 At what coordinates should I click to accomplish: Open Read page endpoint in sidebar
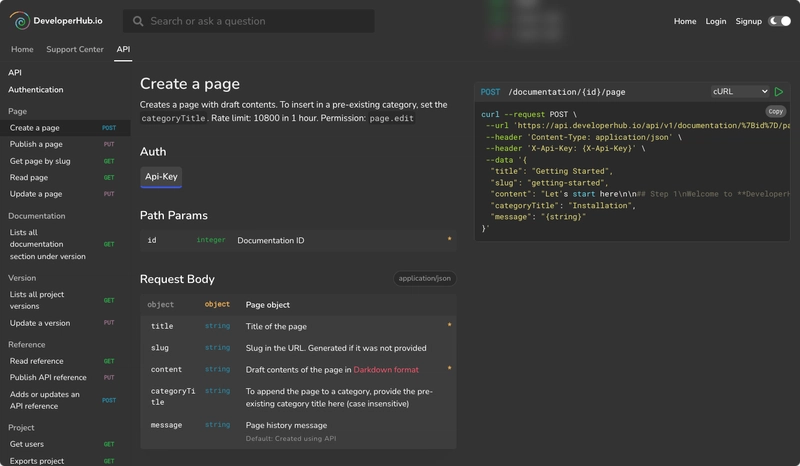[x=29, y=177]
